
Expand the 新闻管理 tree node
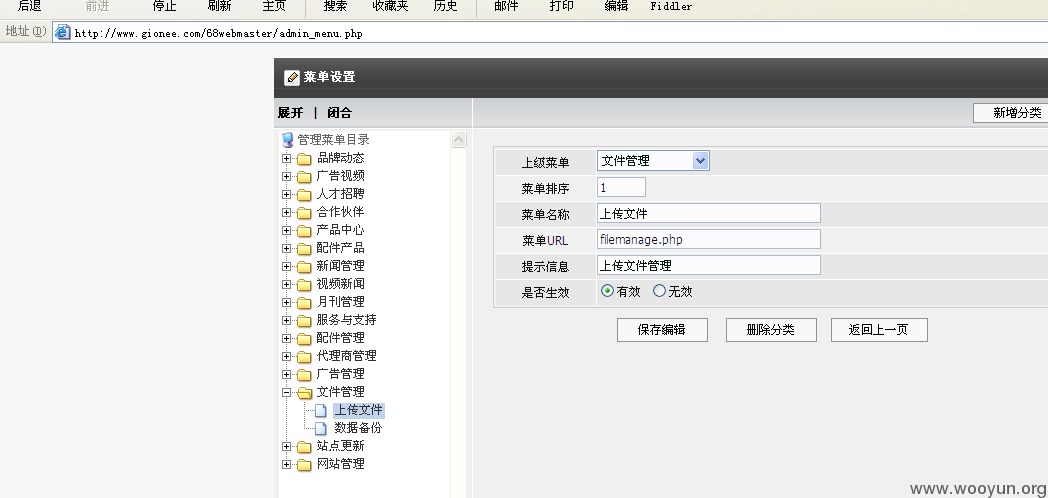tap(287, 267)
